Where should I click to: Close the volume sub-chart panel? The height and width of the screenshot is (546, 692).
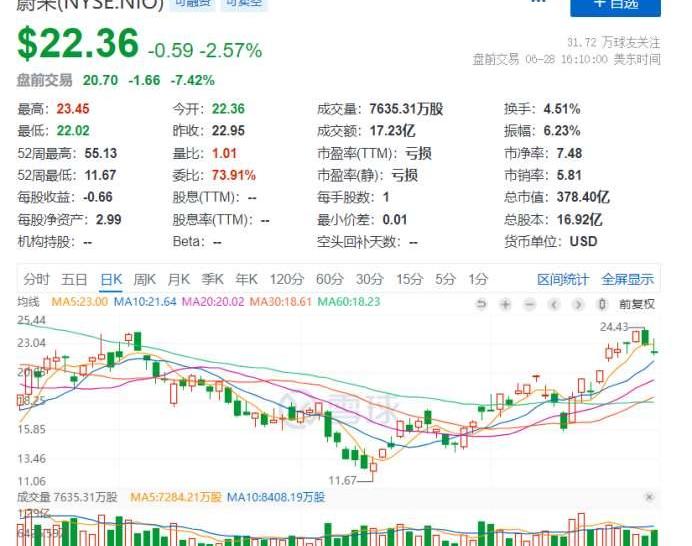649,497
